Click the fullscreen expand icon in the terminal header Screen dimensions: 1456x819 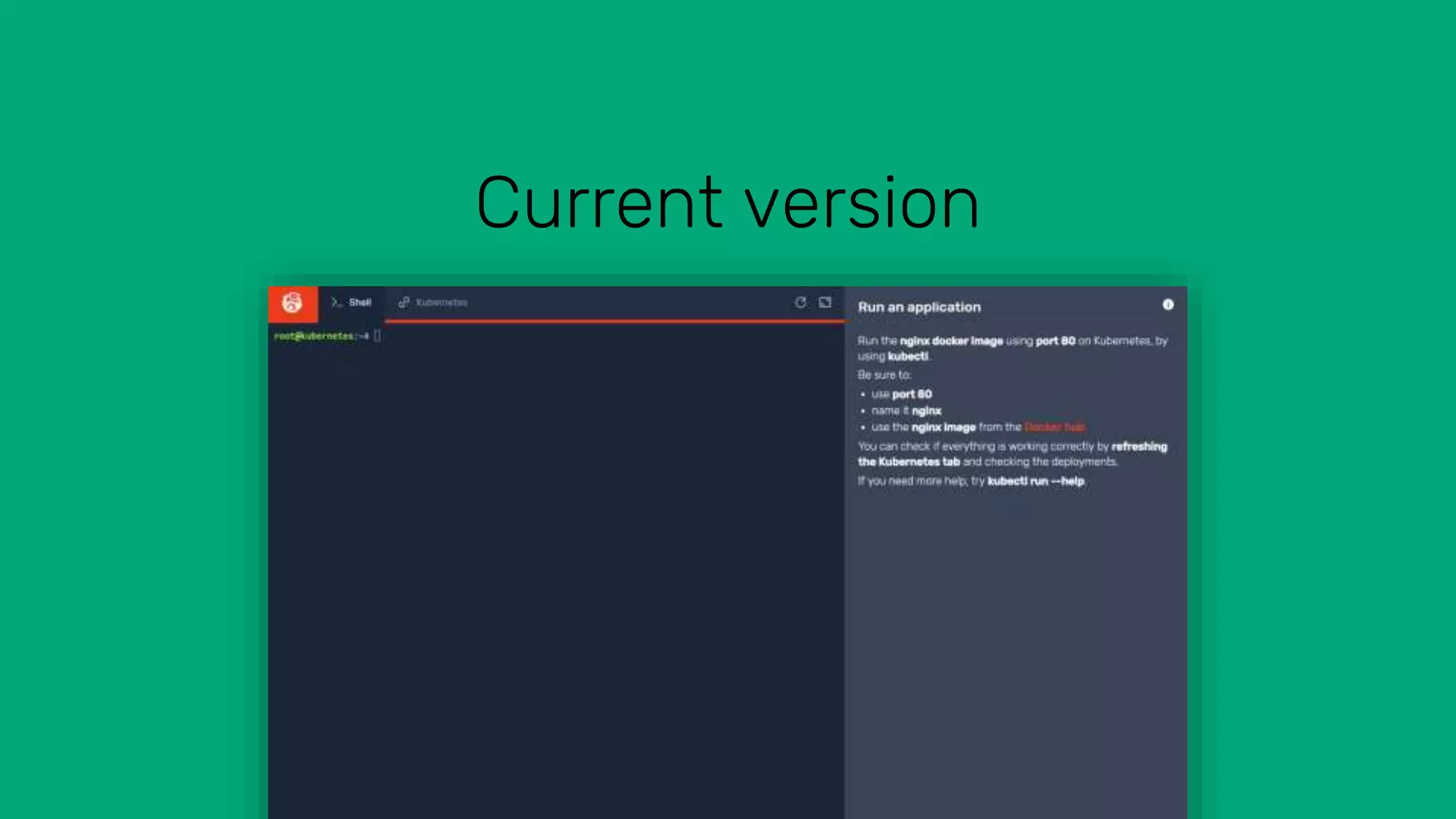(x=825, y=302)
